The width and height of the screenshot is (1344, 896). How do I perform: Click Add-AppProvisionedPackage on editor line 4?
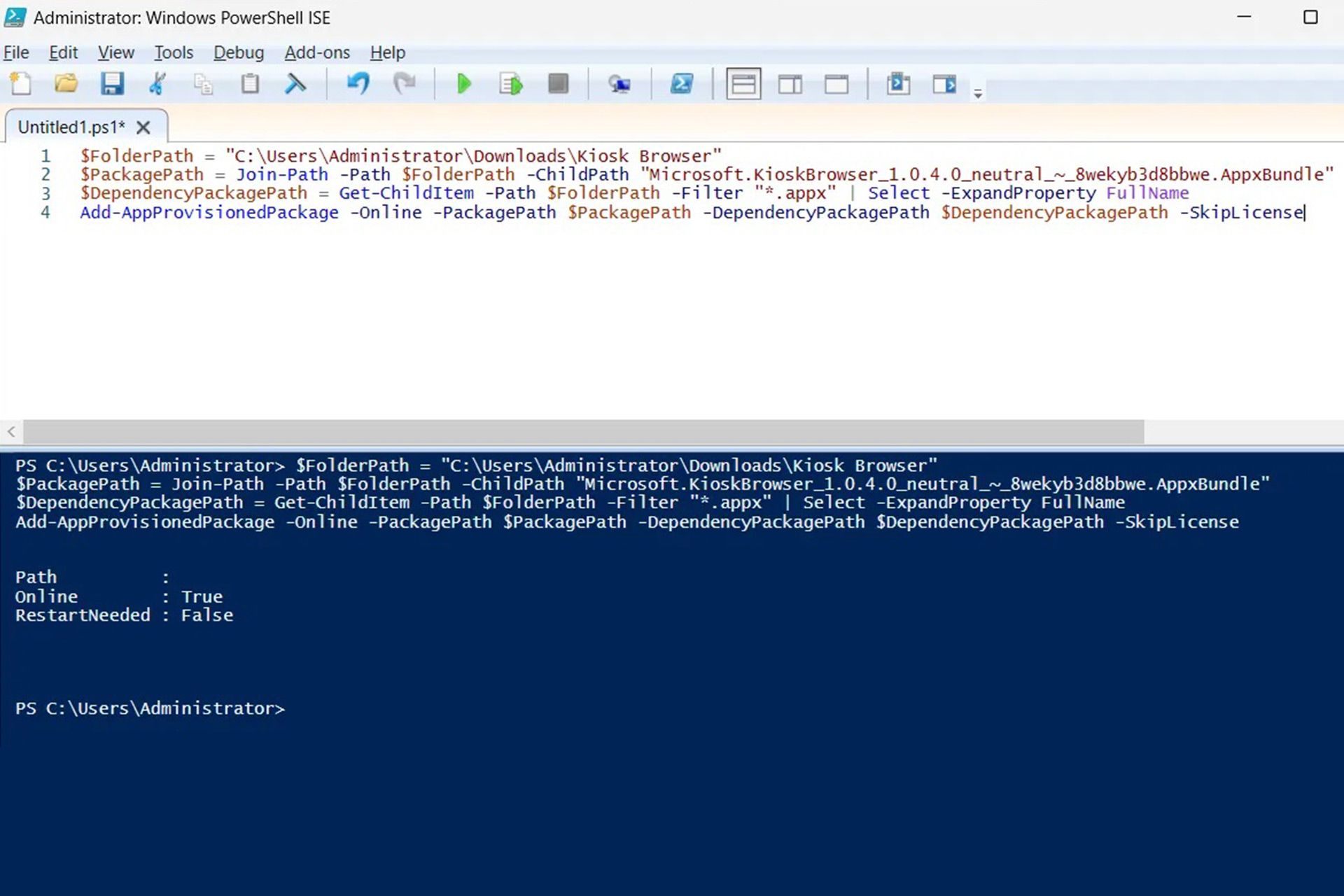pos(209,212)
